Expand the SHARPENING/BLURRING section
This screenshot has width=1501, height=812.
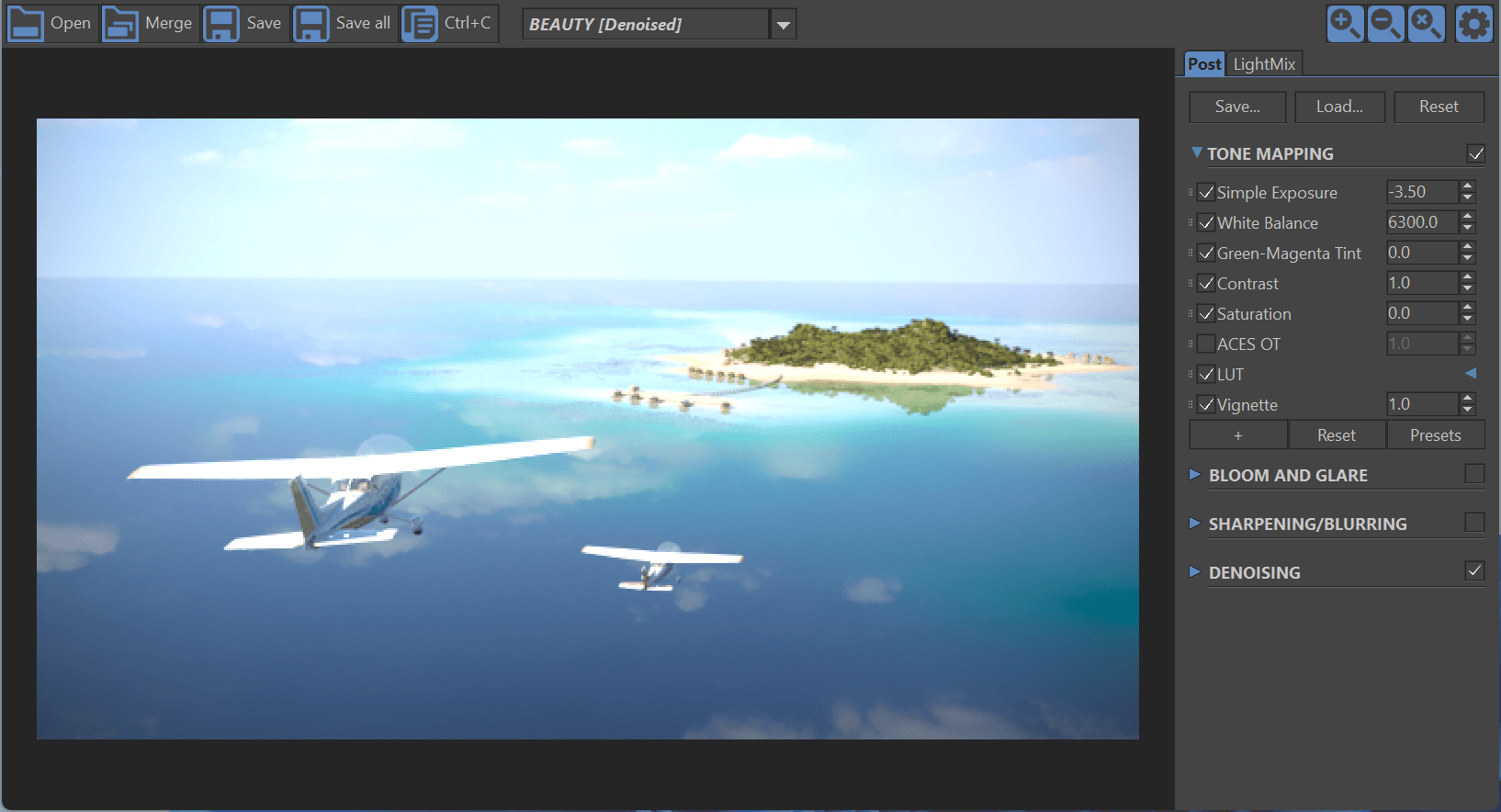[x=1195, y=523]
